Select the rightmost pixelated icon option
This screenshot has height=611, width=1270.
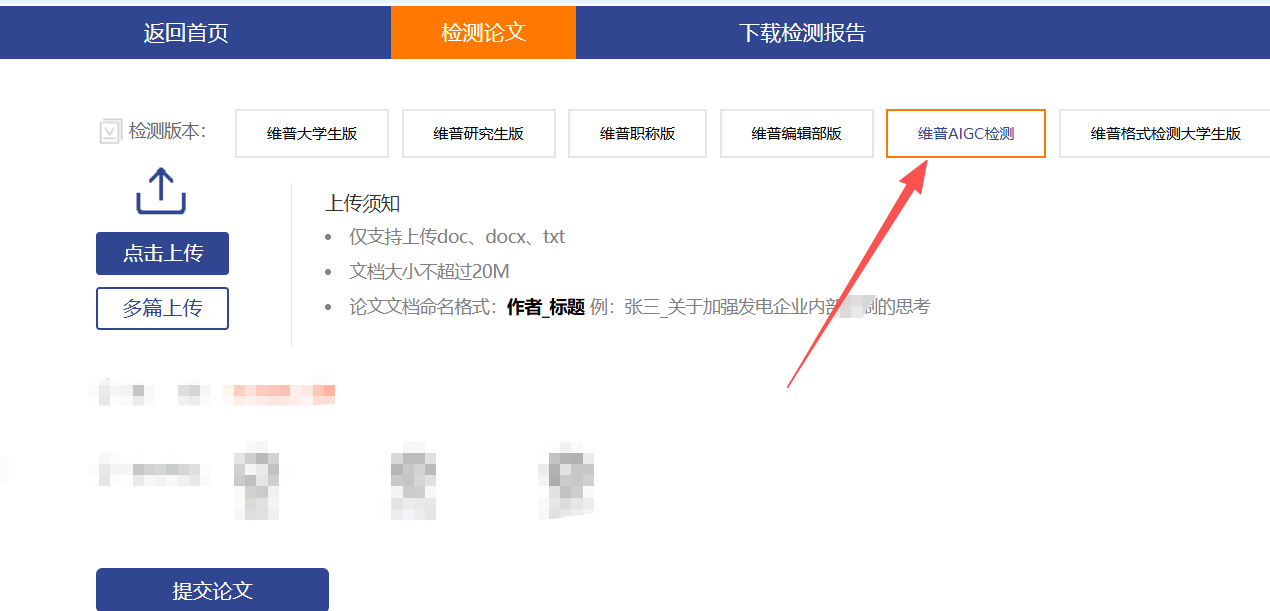tap(566, 480)
